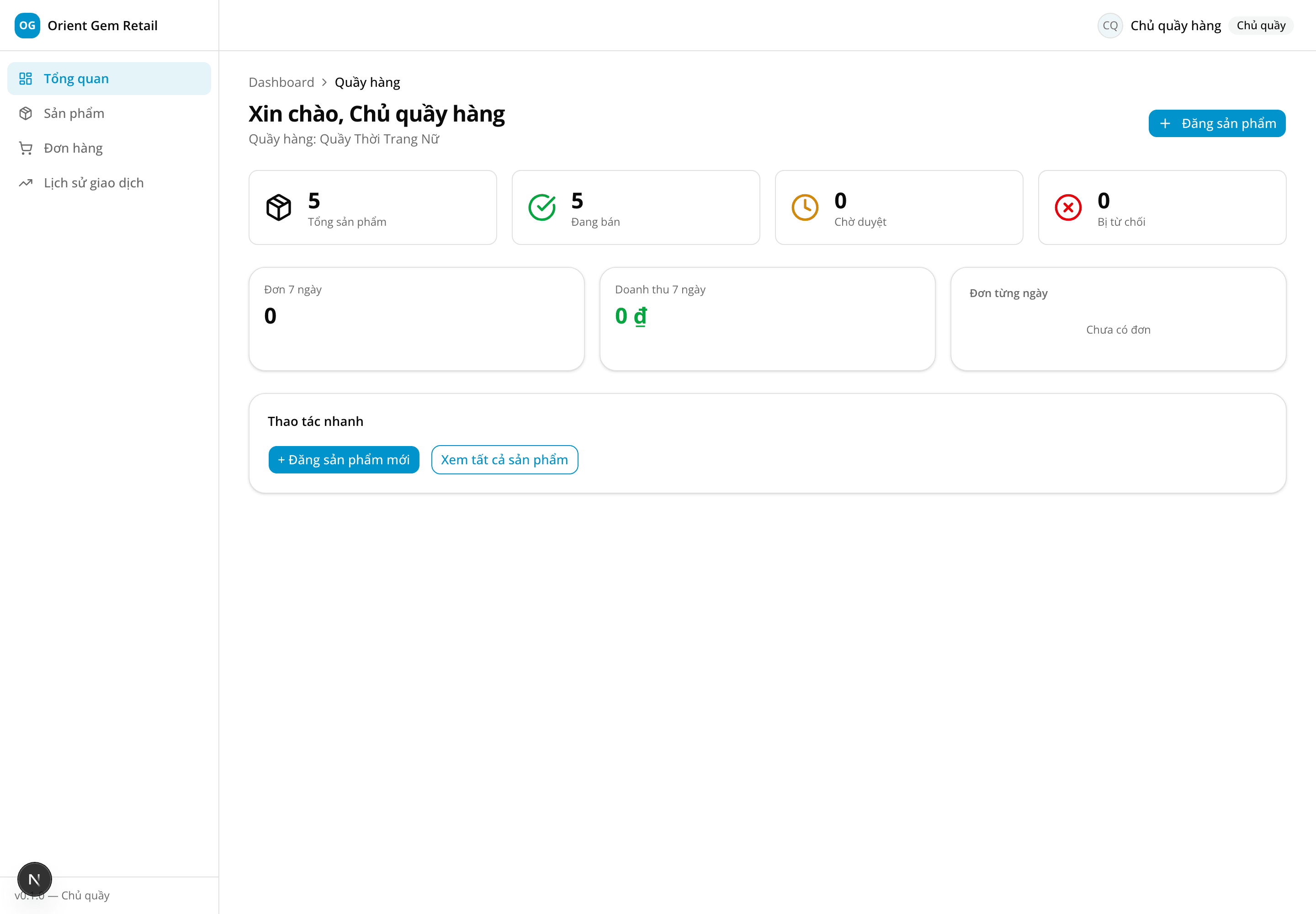Click the Đăng sản phẩm button

[x=1217, y=124]
